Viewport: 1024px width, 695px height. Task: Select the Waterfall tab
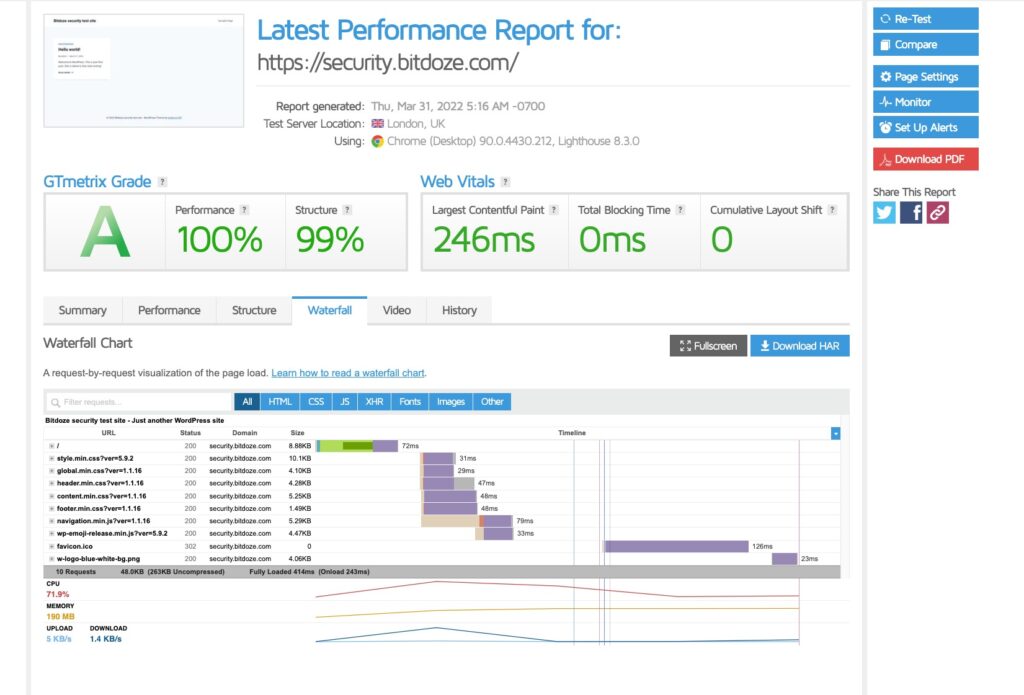click(x=330, y=310)
